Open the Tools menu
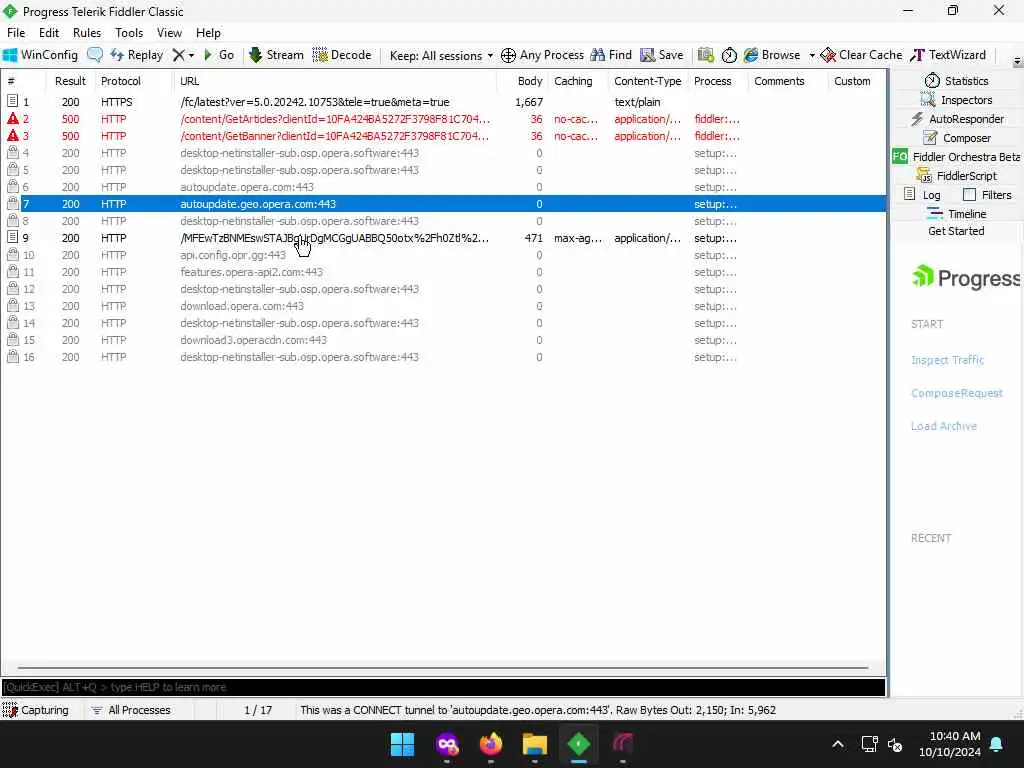The image size is (1024, 768). click(x=129, y=33)
